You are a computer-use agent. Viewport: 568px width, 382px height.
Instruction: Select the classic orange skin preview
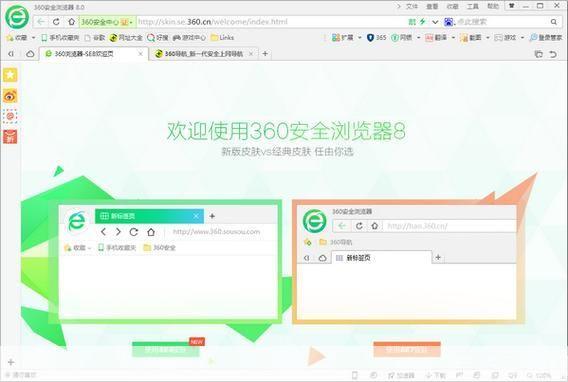(408, 261)
